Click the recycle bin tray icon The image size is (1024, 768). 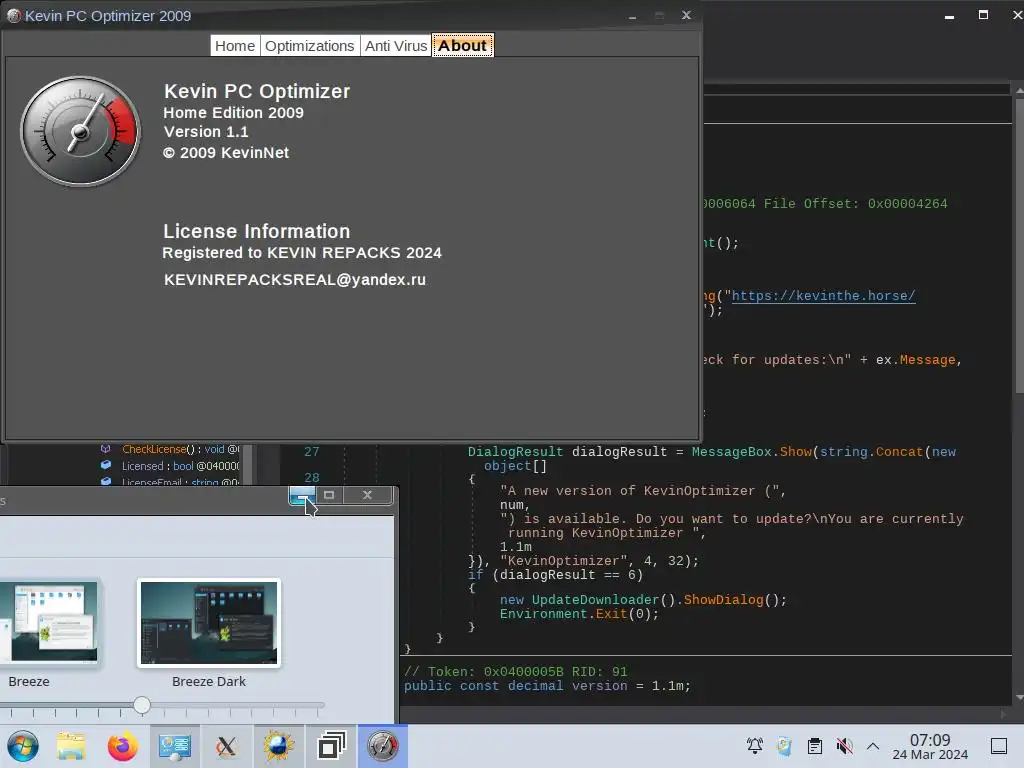pos(784,746)
